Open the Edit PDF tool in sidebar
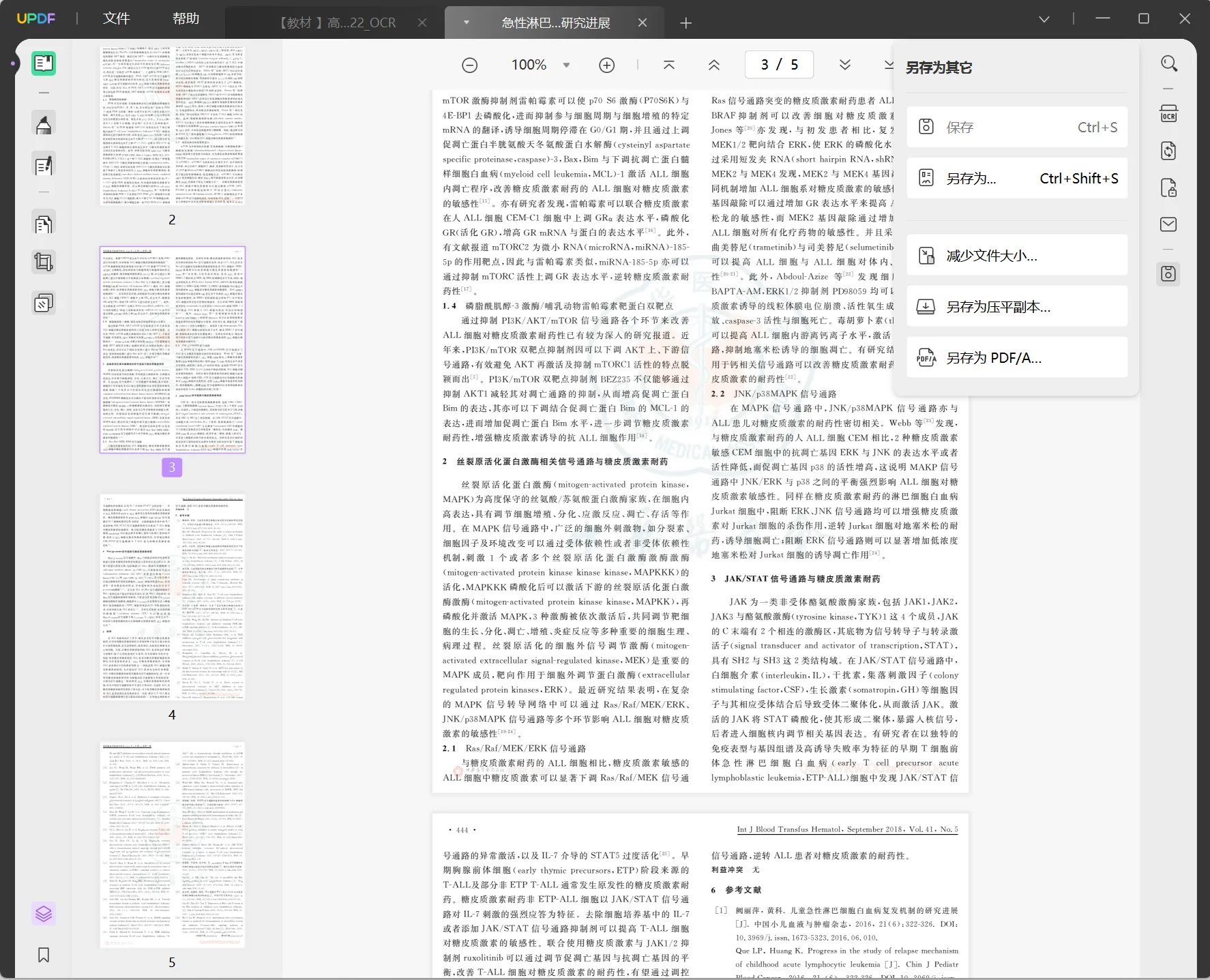Image resolution: width=1210 pixels, height=980 pixels. click(44, 166)
